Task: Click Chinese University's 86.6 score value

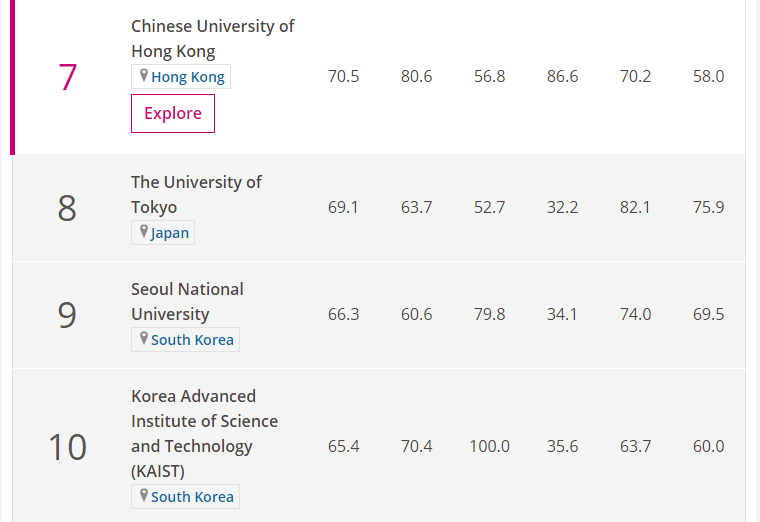Action: point(562,76)
